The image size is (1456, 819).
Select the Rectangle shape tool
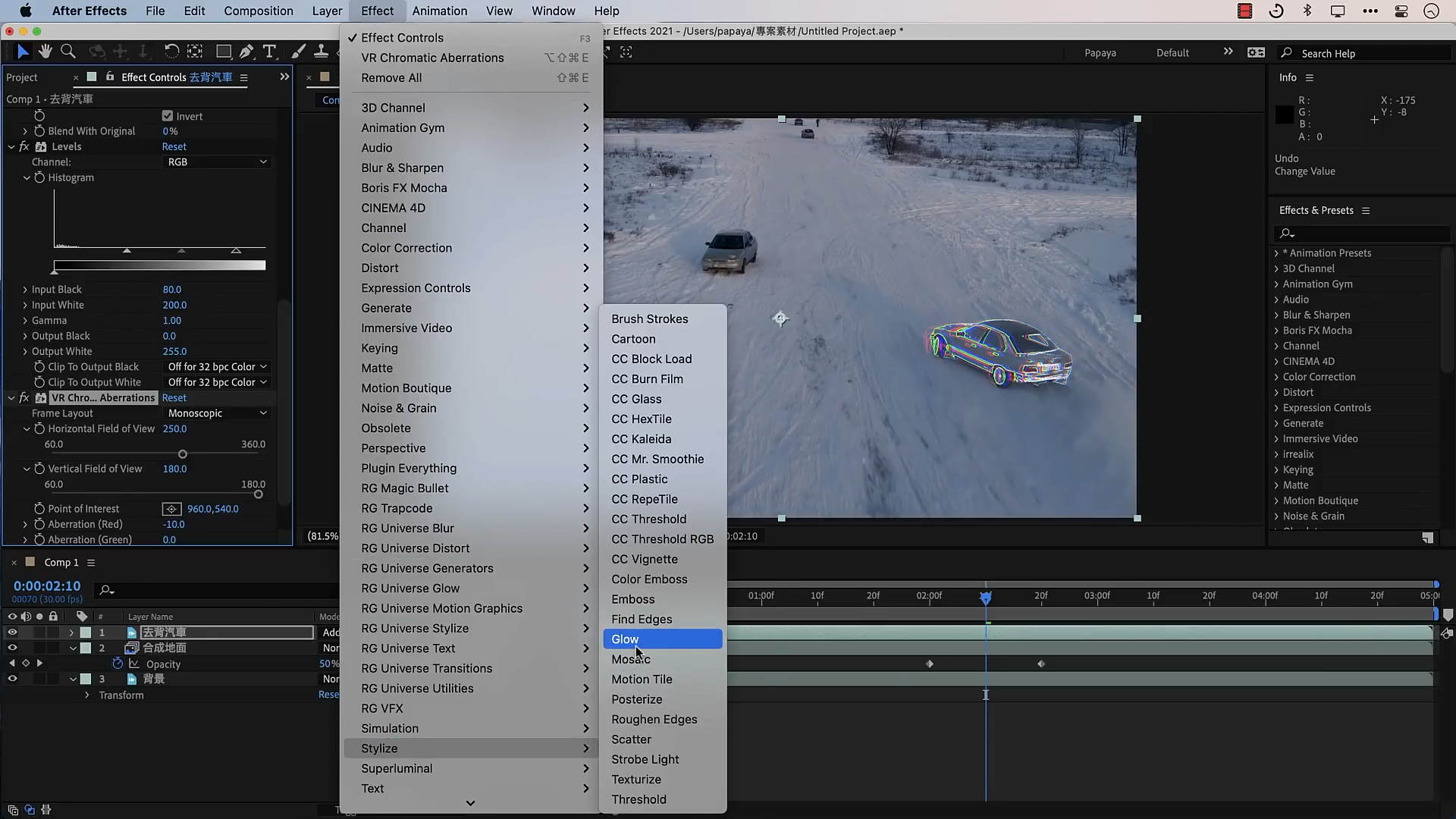(x=223, y=52)
